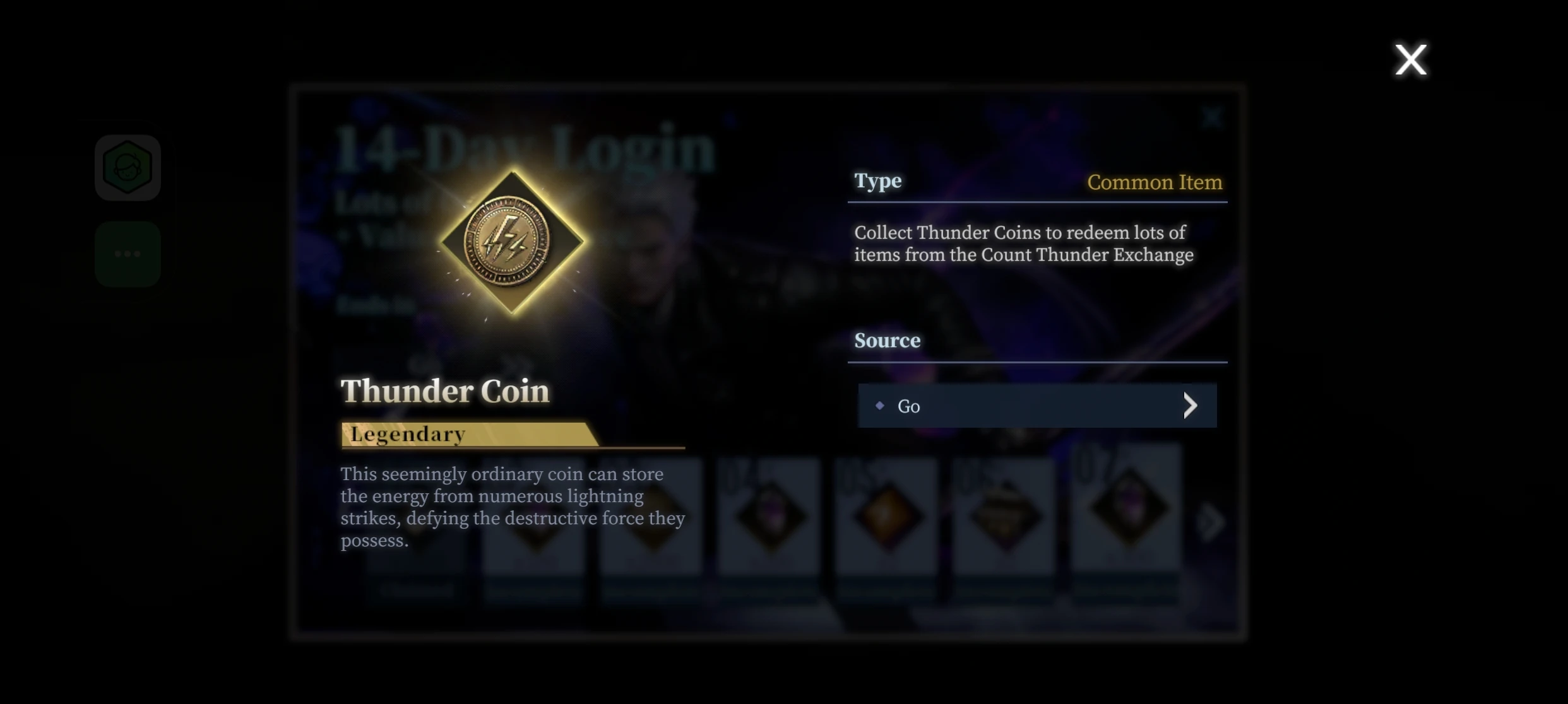Click the diamond bullet beside Go

click(x=879, y=406)
